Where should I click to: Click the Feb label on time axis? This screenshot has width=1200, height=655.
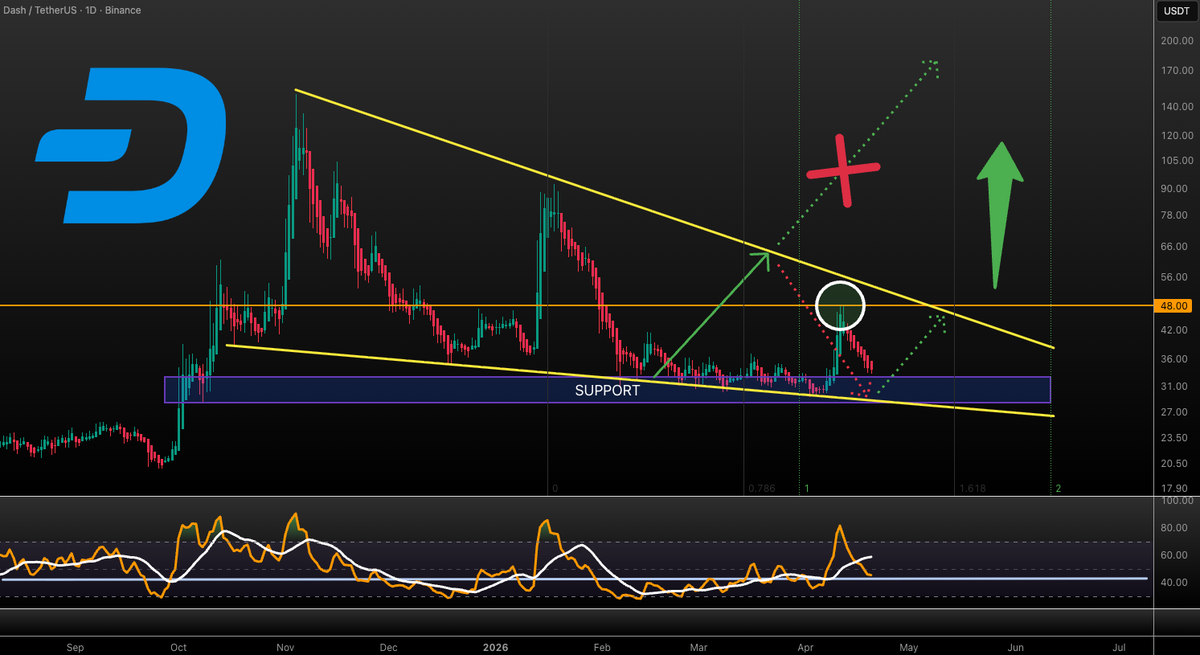(602, 646)
